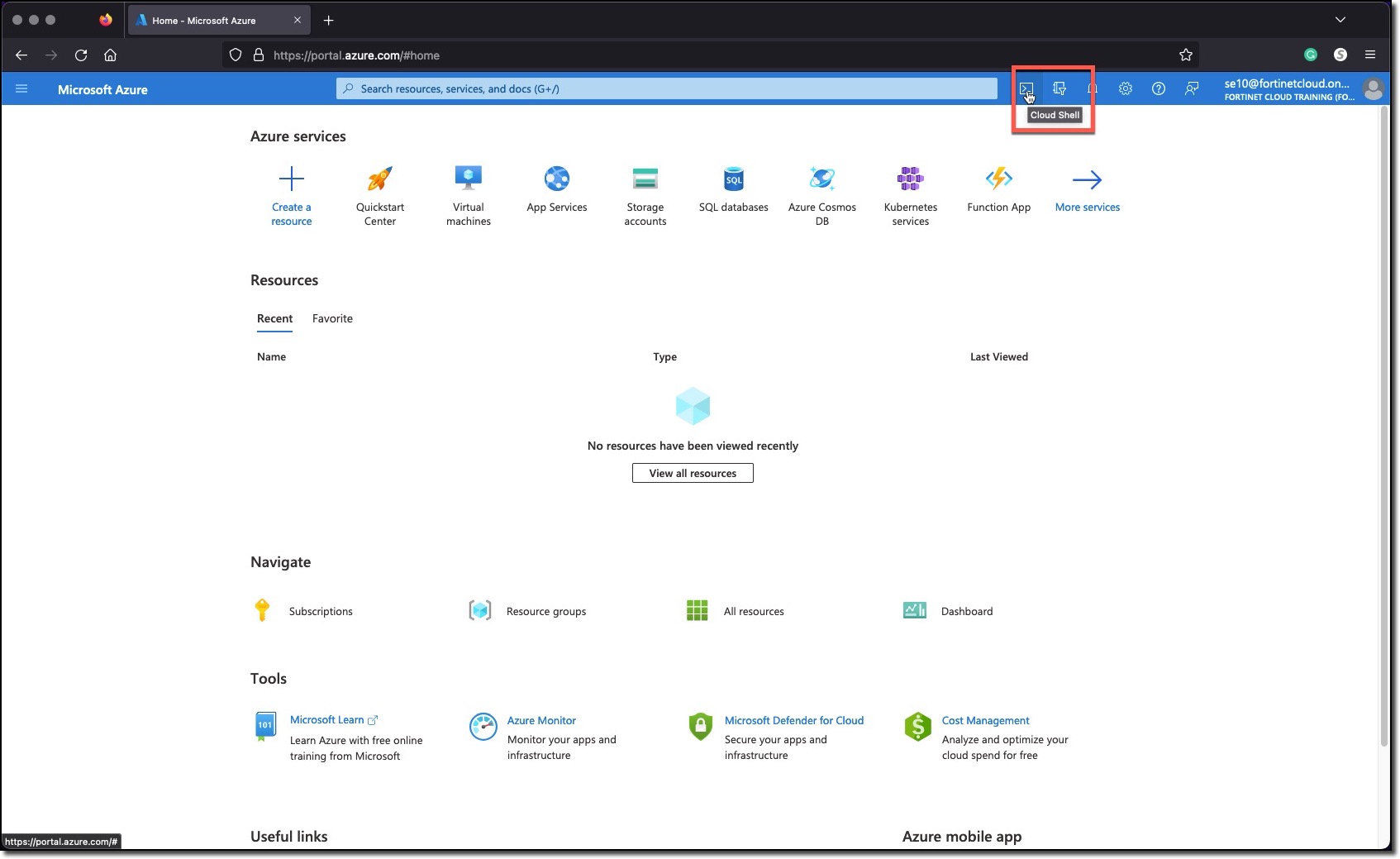Image resolution: width=1400 pixels, height=859 pixels.
Task: Open the Grammarly extension icon
Action: (1311, 55)
